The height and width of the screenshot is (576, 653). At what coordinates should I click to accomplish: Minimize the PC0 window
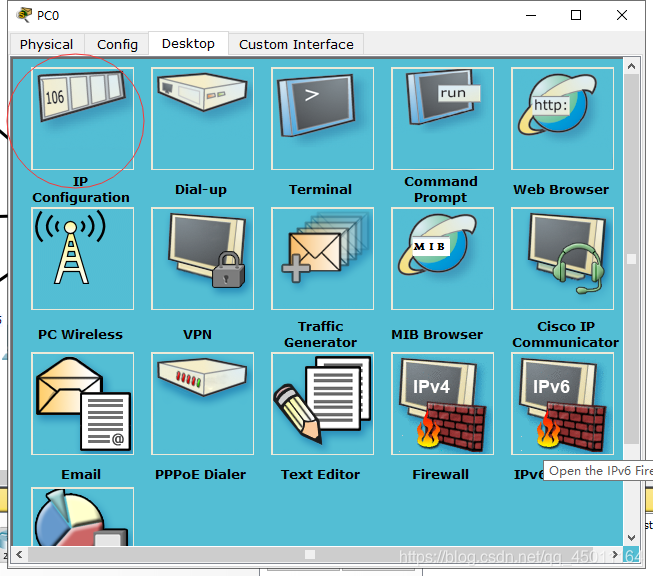click(x=531, y=15)
